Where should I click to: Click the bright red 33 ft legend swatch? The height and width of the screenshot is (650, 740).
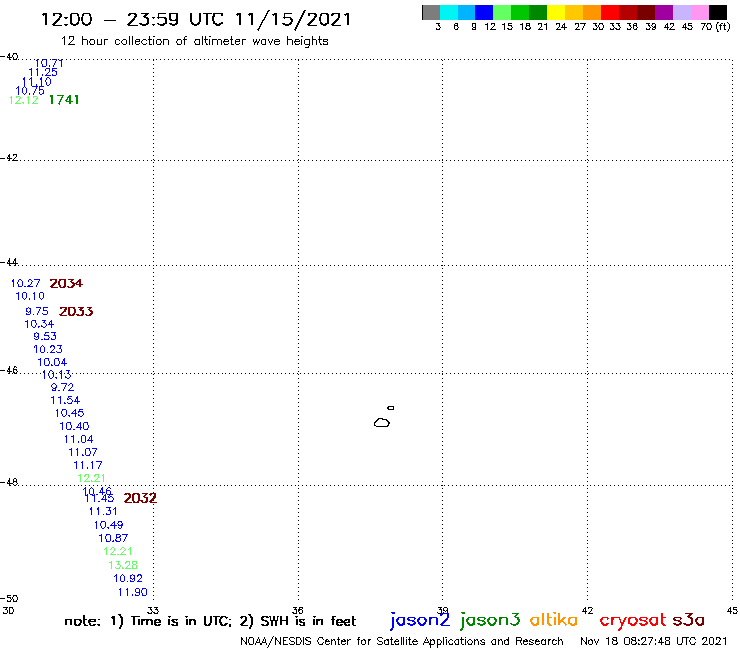click(610, 12)
